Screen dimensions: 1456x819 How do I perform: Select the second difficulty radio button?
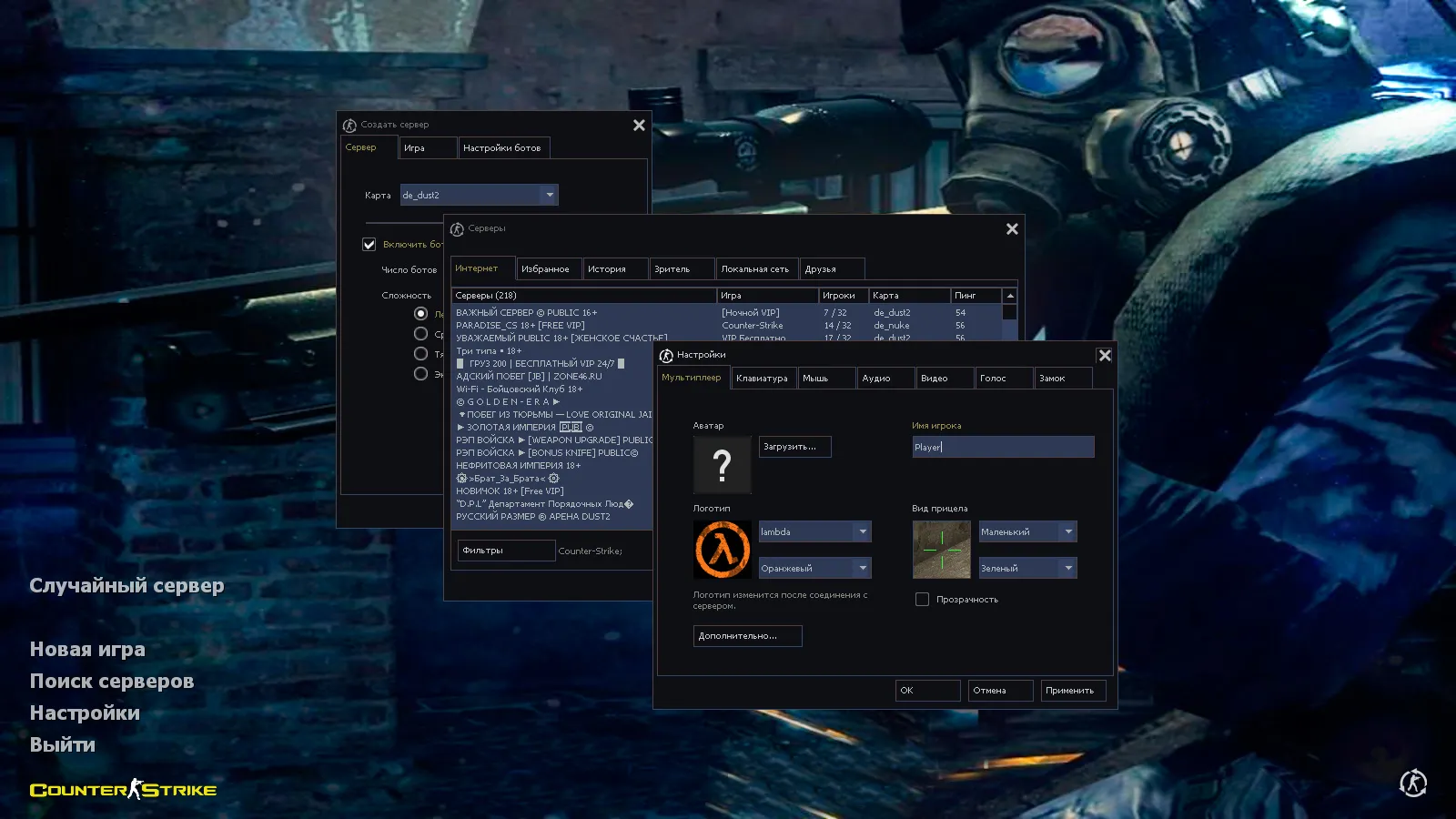pos(420,334)
